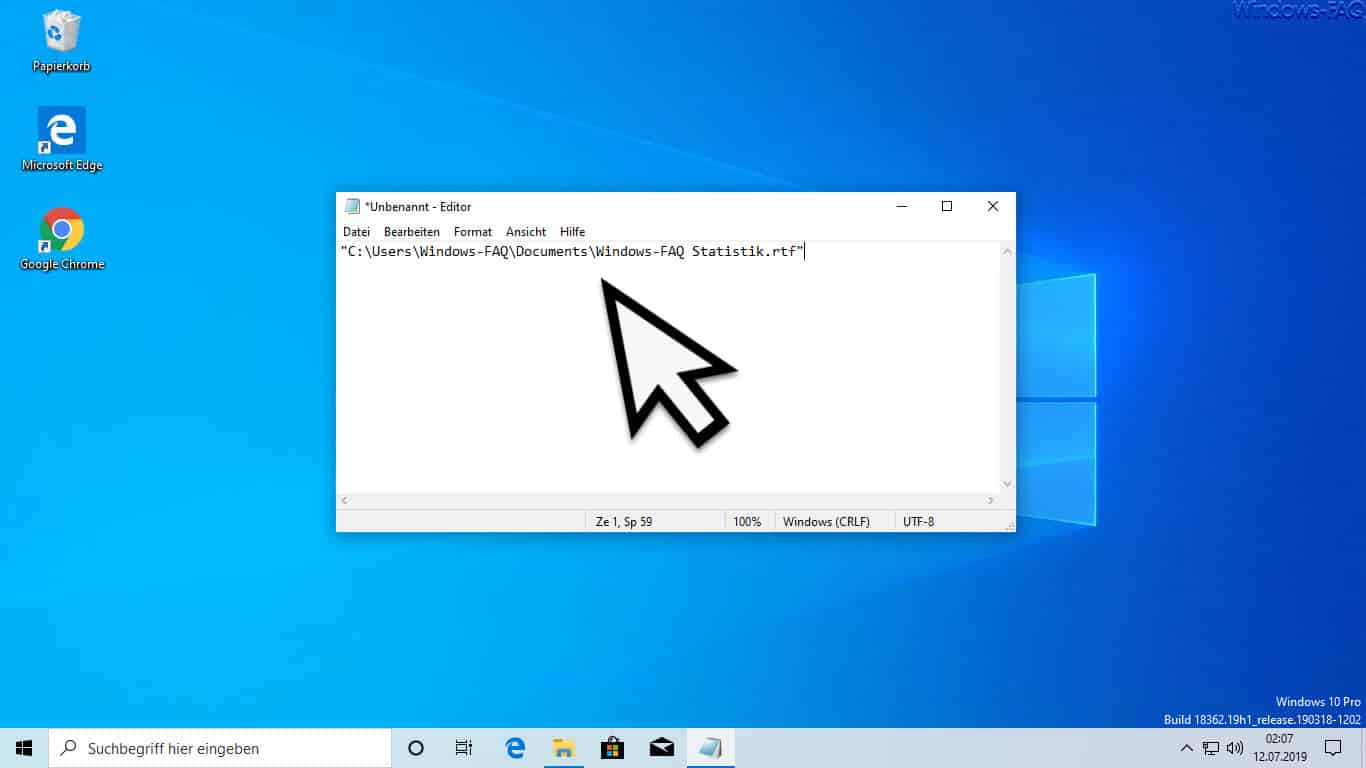Viewport: 1366px width, 768px height.
Task: Open the Bearbeiten menu
Action: tap(412, 232)
